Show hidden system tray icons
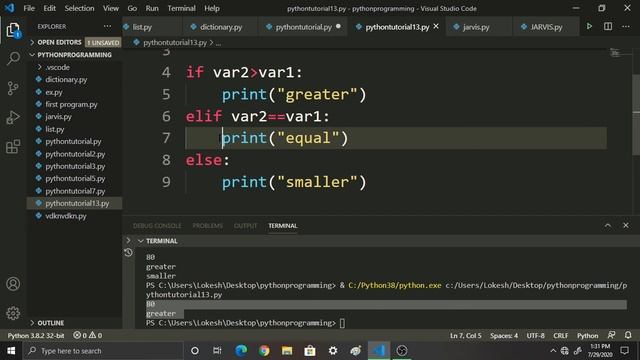 (553, 351)
